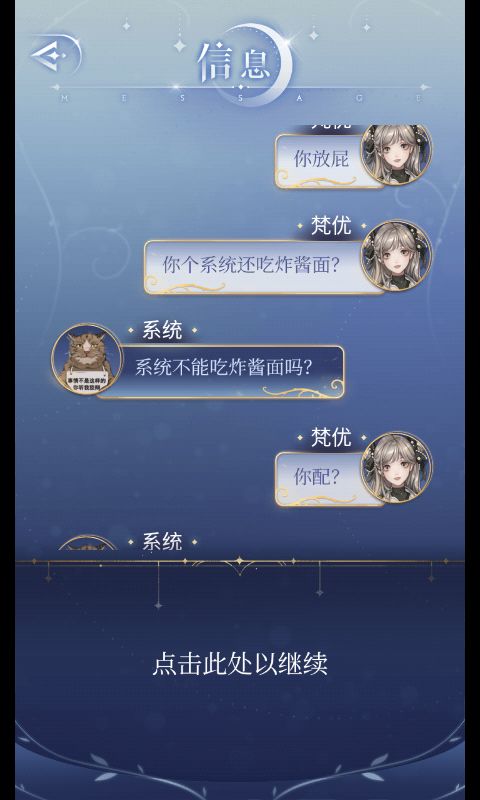480x800 pixels.
Task: Tap the star ornament on the divider line
Action: click(x=239, y=562)
